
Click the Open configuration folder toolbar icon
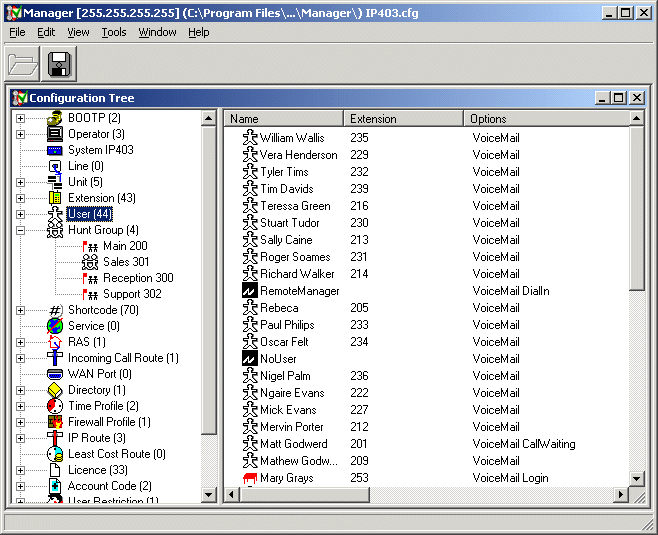point(22,64)
